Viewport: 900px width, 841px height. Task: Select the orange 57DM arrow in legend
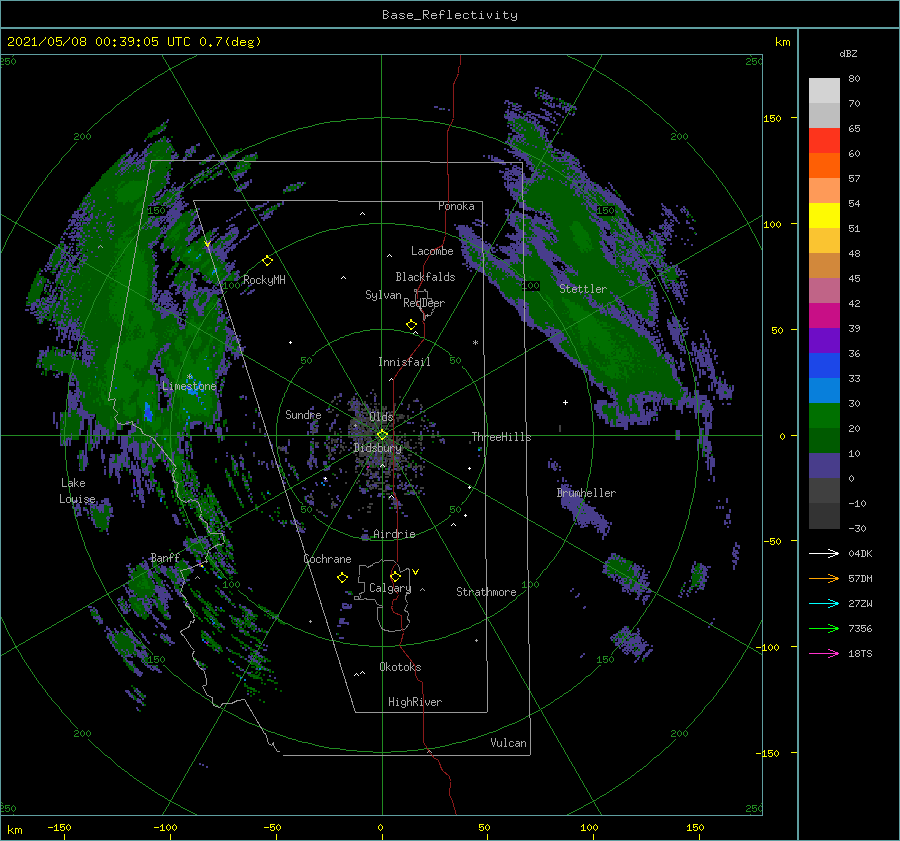click(824, 579)
